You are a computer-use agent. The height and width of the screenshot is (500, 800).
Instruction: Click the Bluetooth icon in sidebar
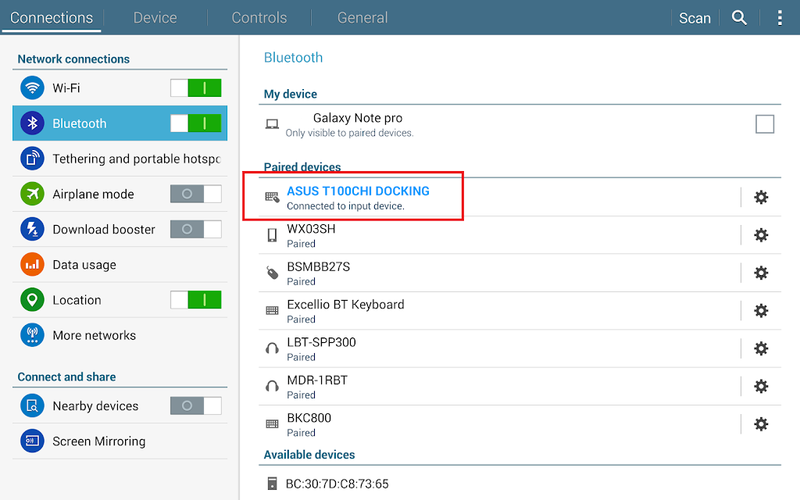(32, 123)
